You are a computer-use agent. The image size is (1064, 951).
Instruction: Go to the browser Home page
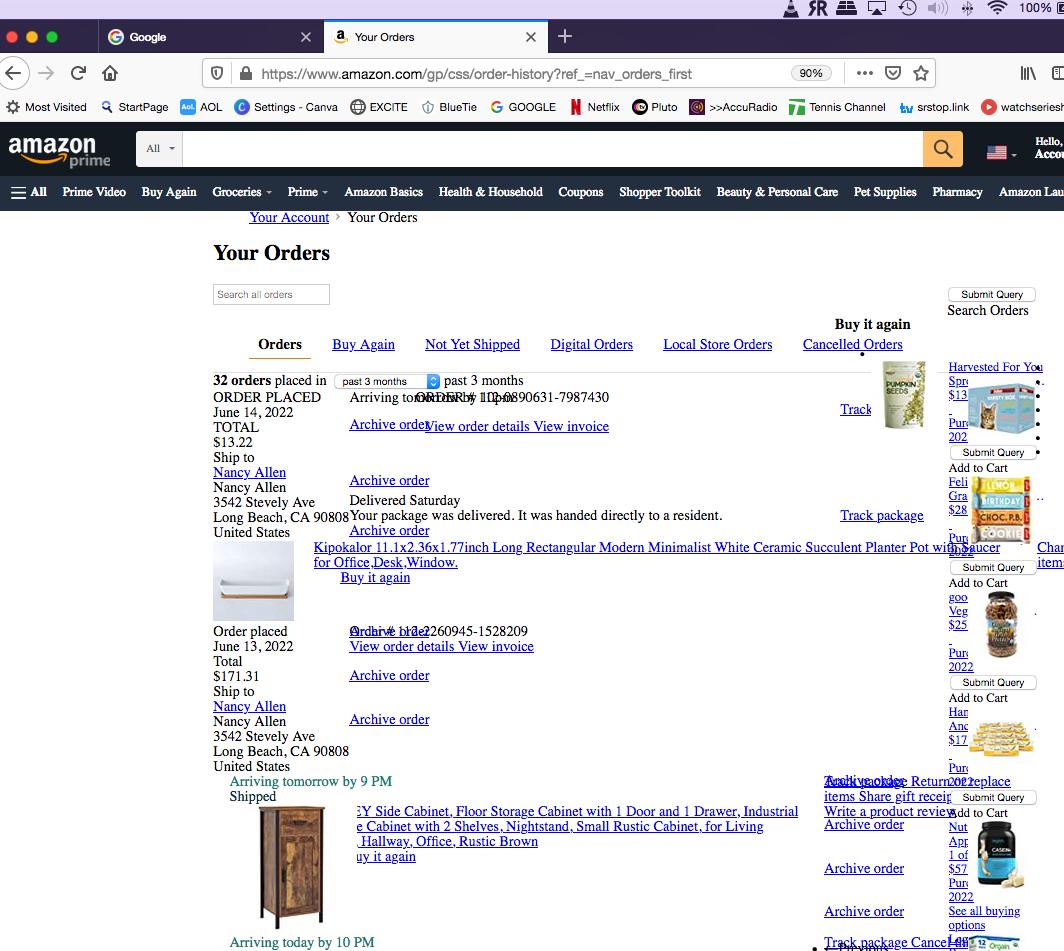click(x=110, y=73)
